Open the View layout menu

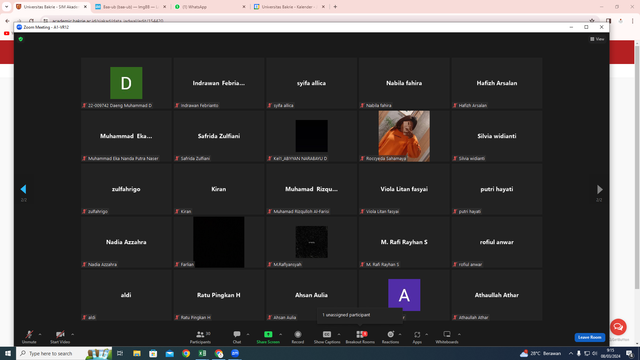click(597, 39)
